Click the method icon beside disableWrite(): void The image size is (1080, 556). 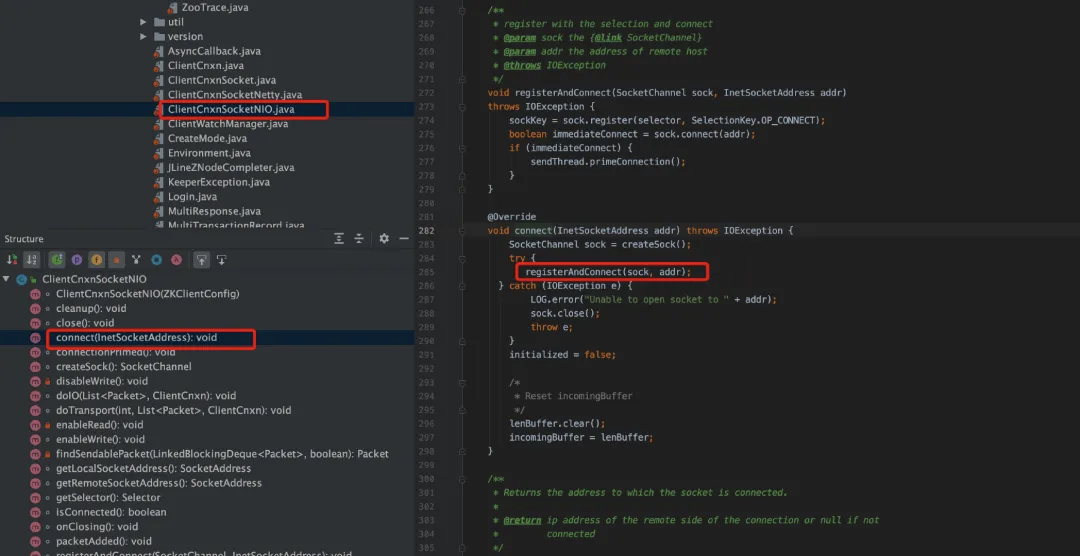click(34, 381)
